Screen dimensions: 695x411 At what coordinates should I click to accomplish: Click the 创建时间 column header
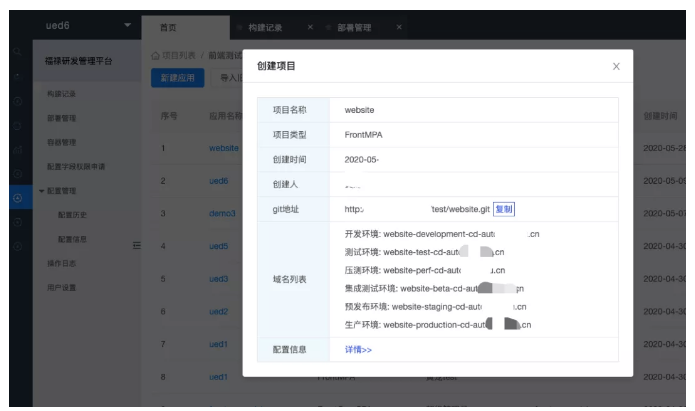click(x=660, y=116)
